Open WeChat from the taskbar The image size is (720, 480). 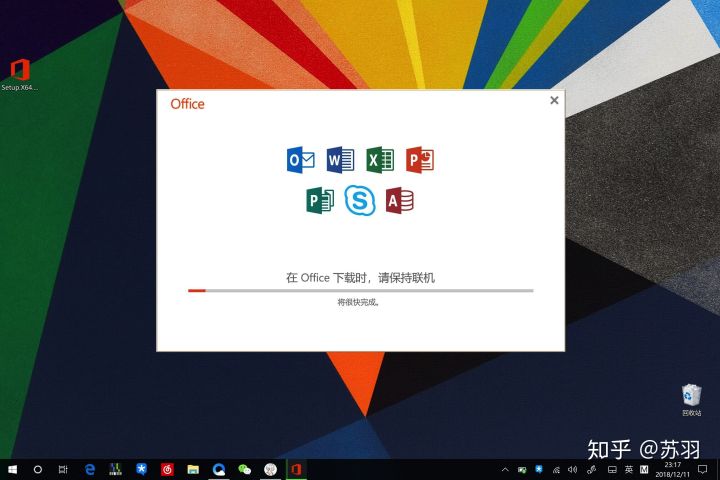(245, 469)
